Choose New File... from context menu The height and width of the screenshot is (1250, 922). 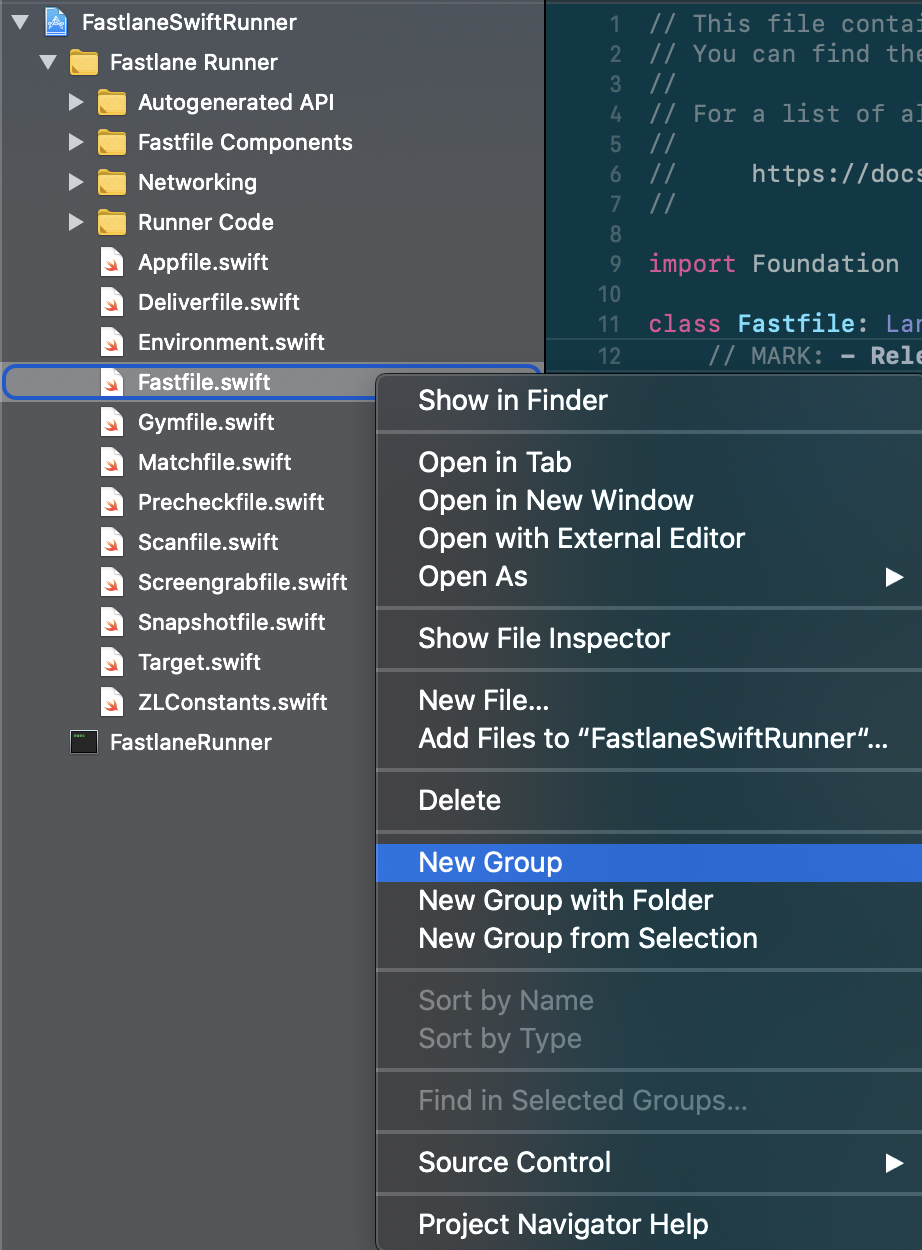point(649,701)
